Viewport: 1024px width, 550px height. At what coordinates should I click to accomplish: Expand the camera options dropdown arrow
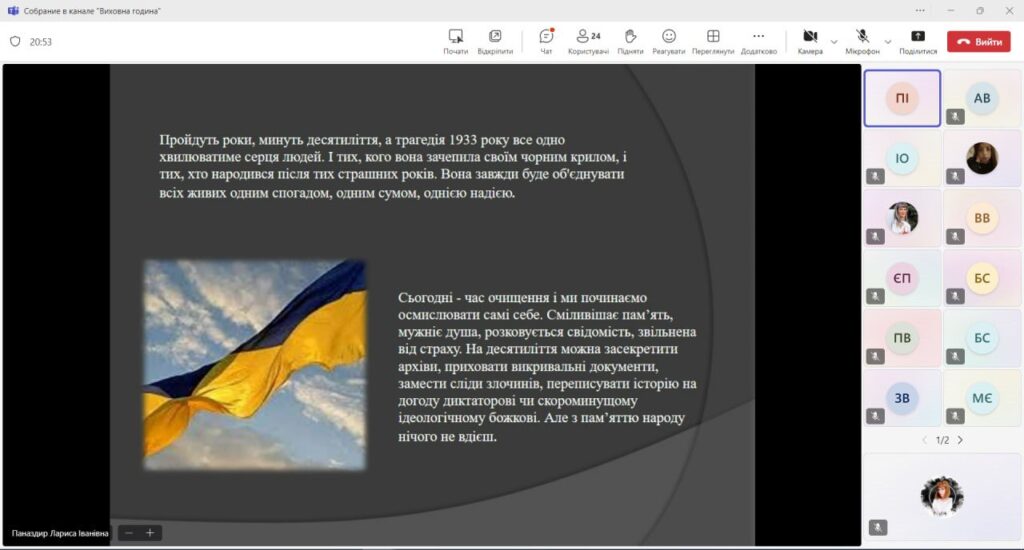834,42
